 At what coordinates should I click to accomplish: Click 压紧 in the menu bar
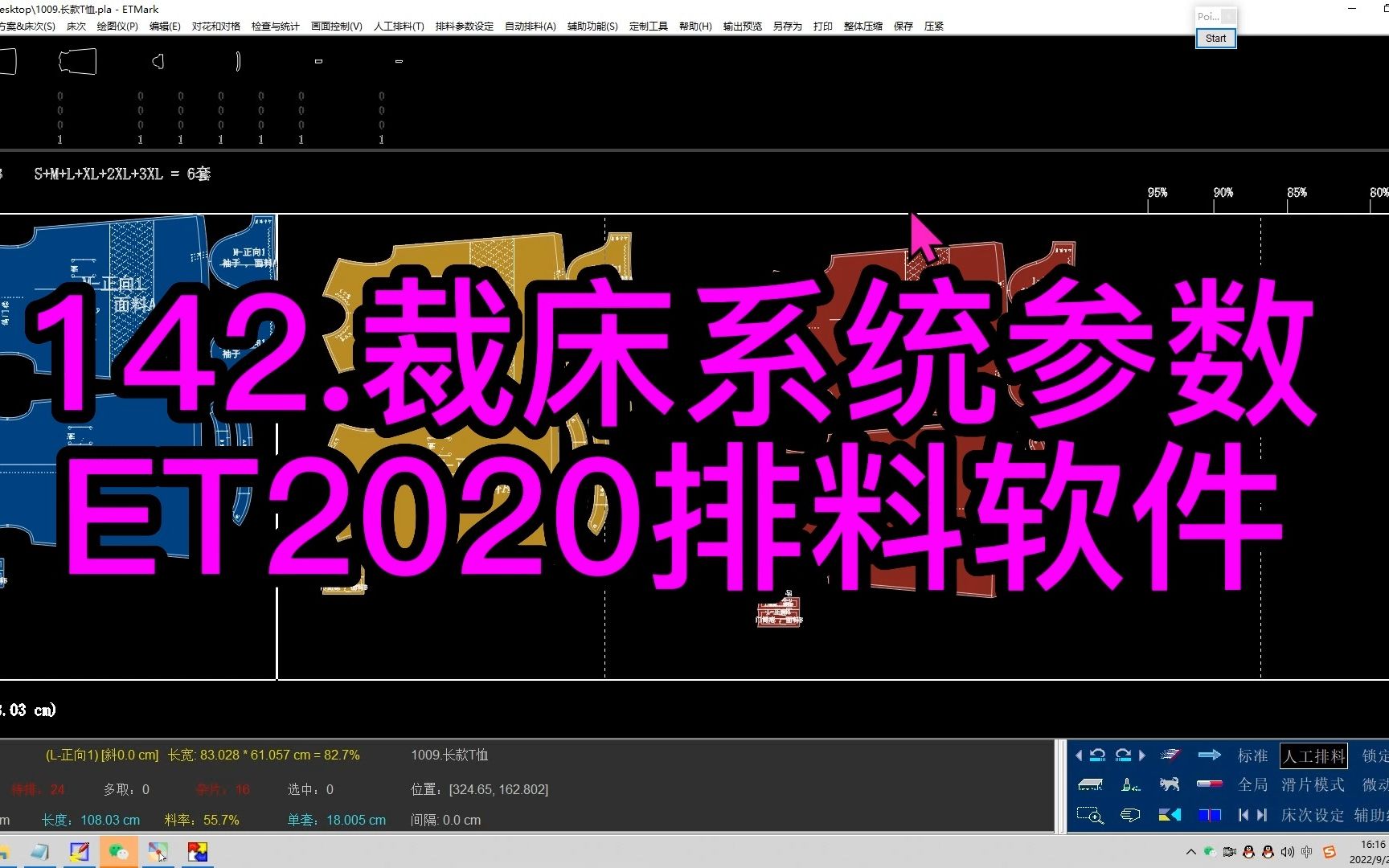coord(934,27)
